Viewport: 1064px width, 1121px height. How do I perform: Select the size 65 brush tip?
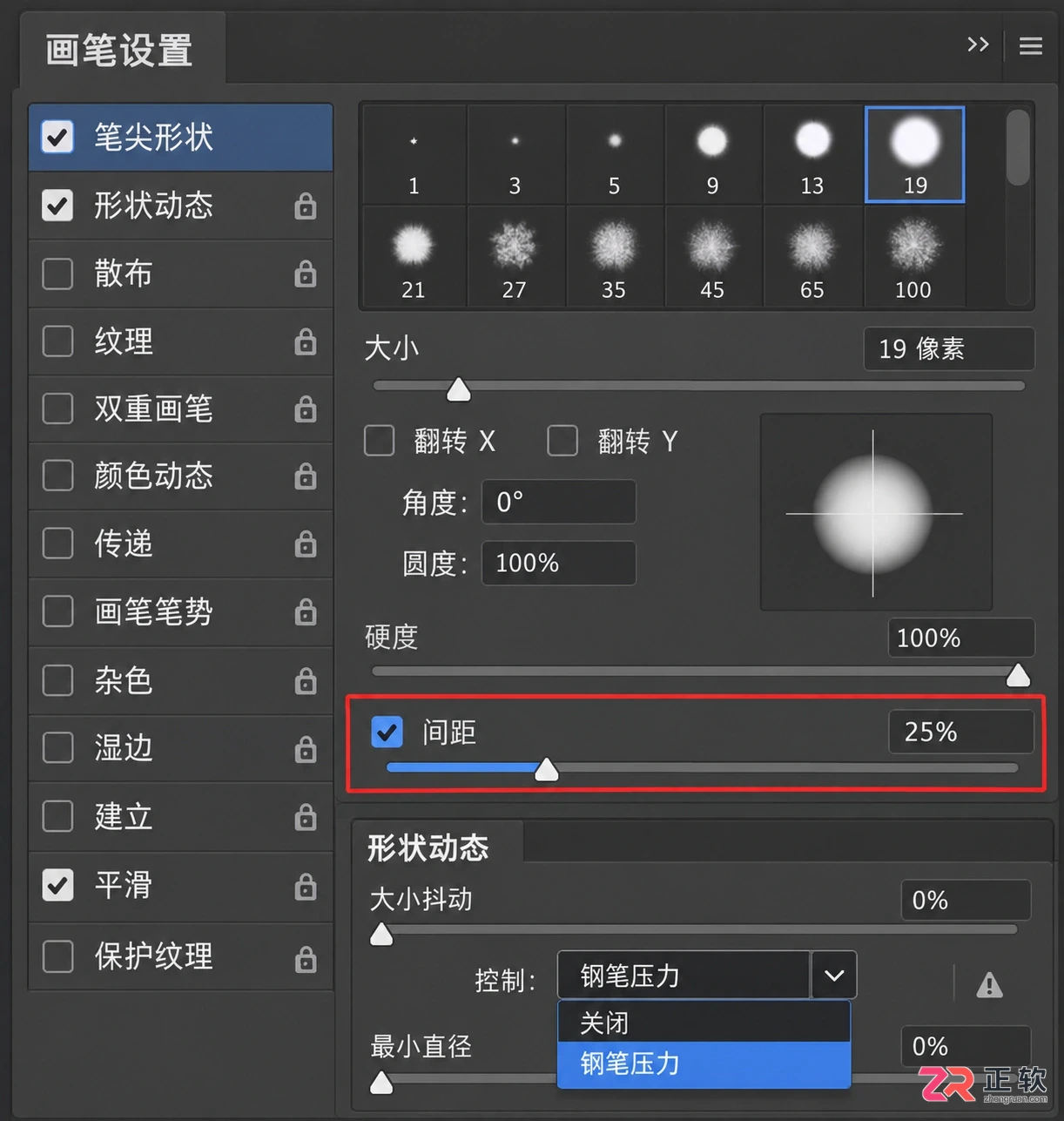812,257
